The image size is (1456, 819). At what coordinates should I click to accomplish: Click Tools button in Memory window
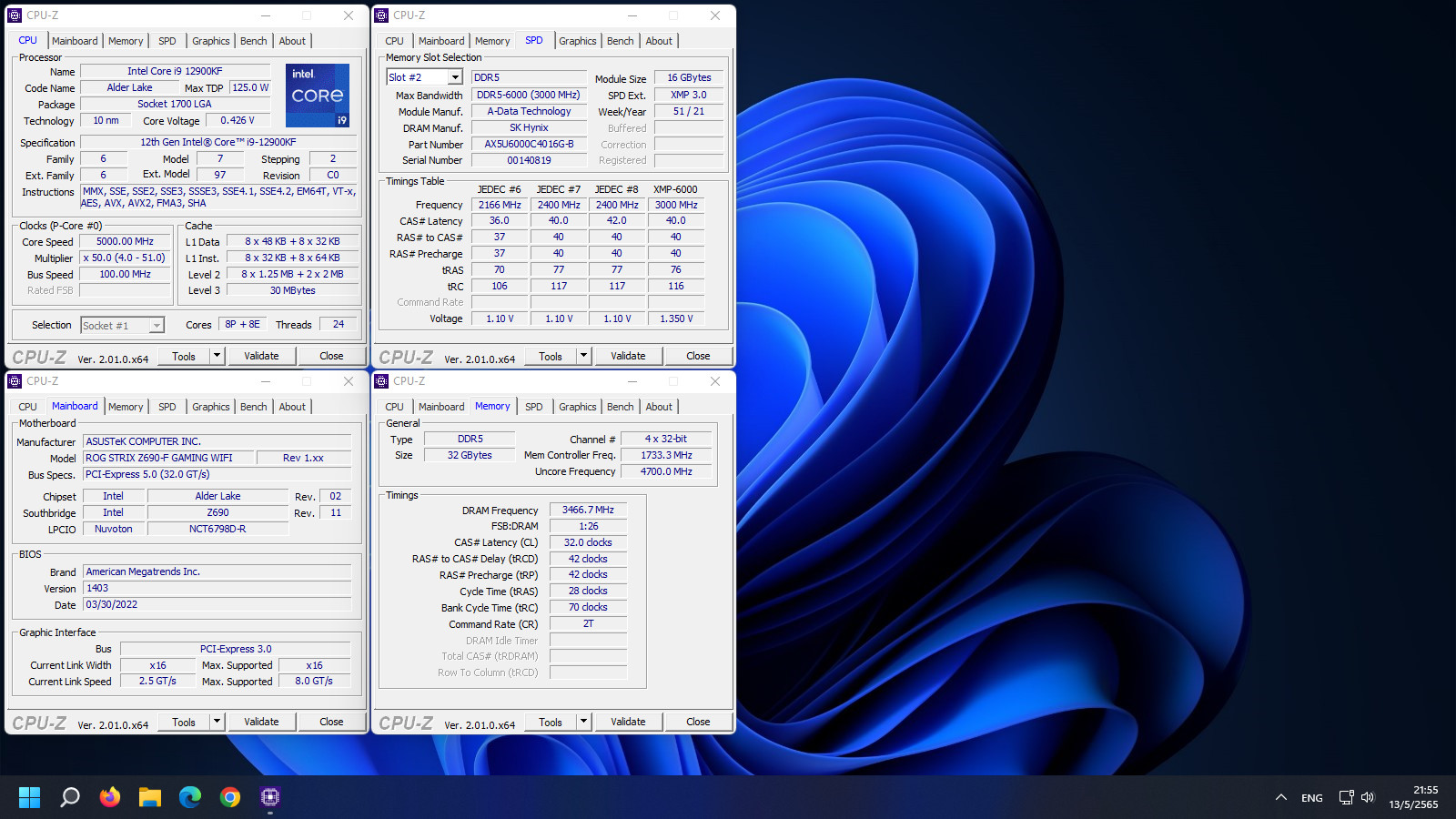pos(551,722)
